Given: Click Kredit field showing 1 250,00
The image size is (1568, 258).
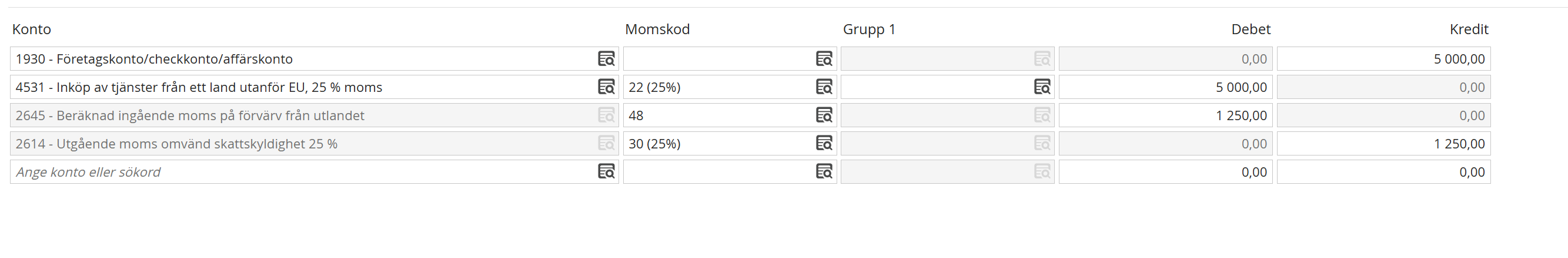Looking at the screenshot, I should (x=1383, y=143).
